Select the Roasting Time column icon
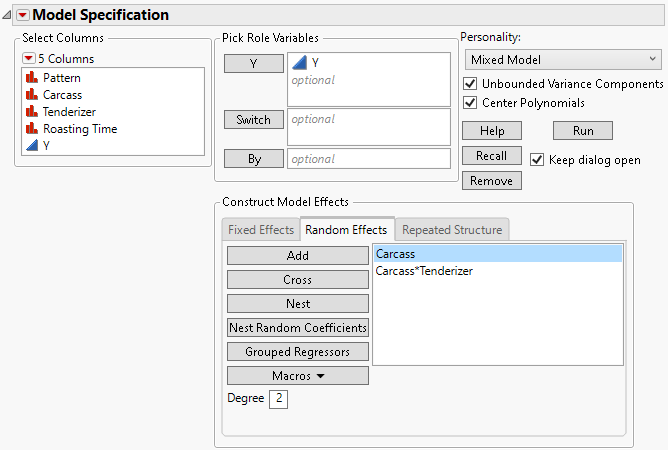668x450 pixels. pyautogui.click(x=30, y=128)
